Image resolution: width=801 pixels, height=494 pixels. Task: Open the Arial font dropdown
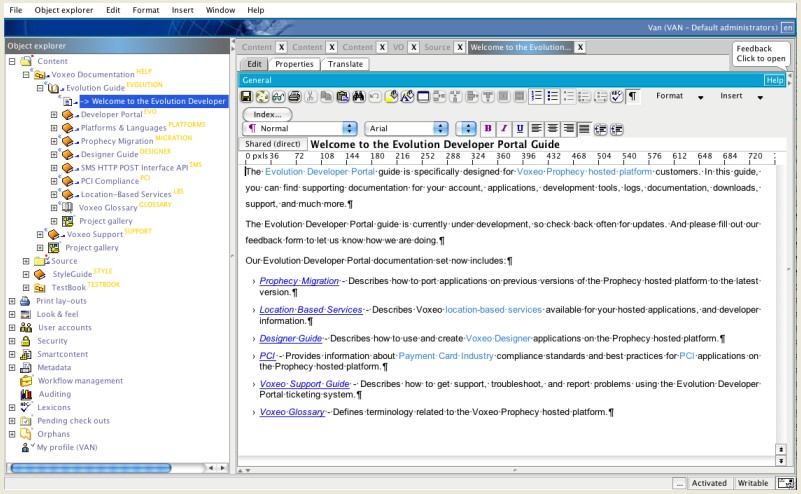[406, 129]
